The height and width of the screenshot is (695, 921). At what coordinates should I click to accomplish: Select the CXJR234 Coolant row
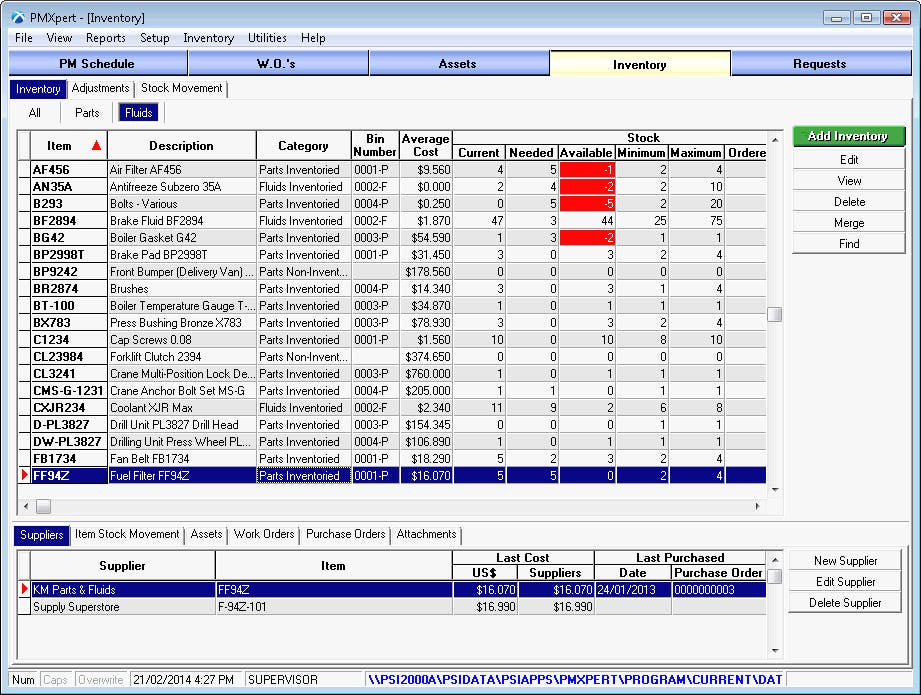(392, 408)
